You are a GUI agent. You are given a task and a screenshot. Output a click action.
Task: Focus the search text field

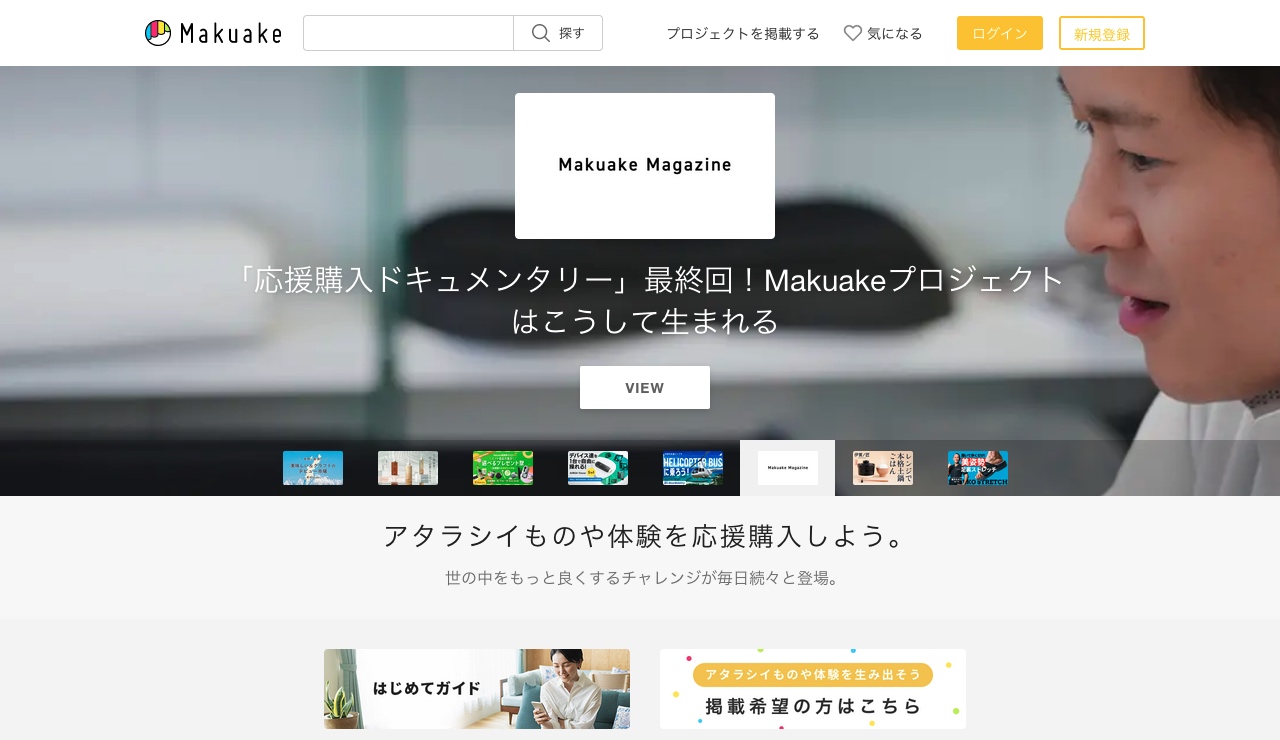pyautogui.click(x=408, y=33)
